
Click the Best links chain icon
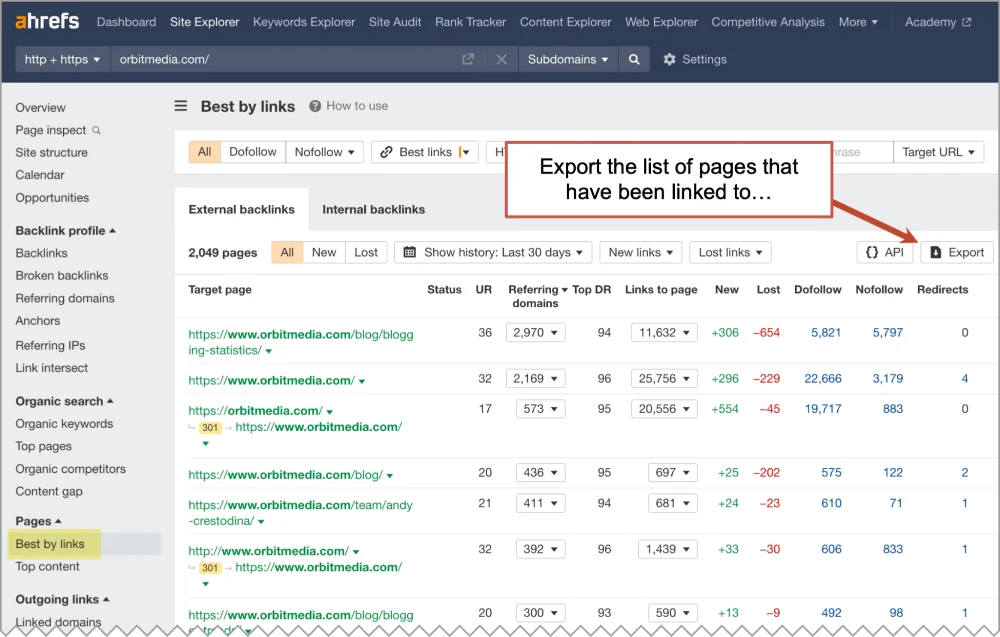coord(386,152)
